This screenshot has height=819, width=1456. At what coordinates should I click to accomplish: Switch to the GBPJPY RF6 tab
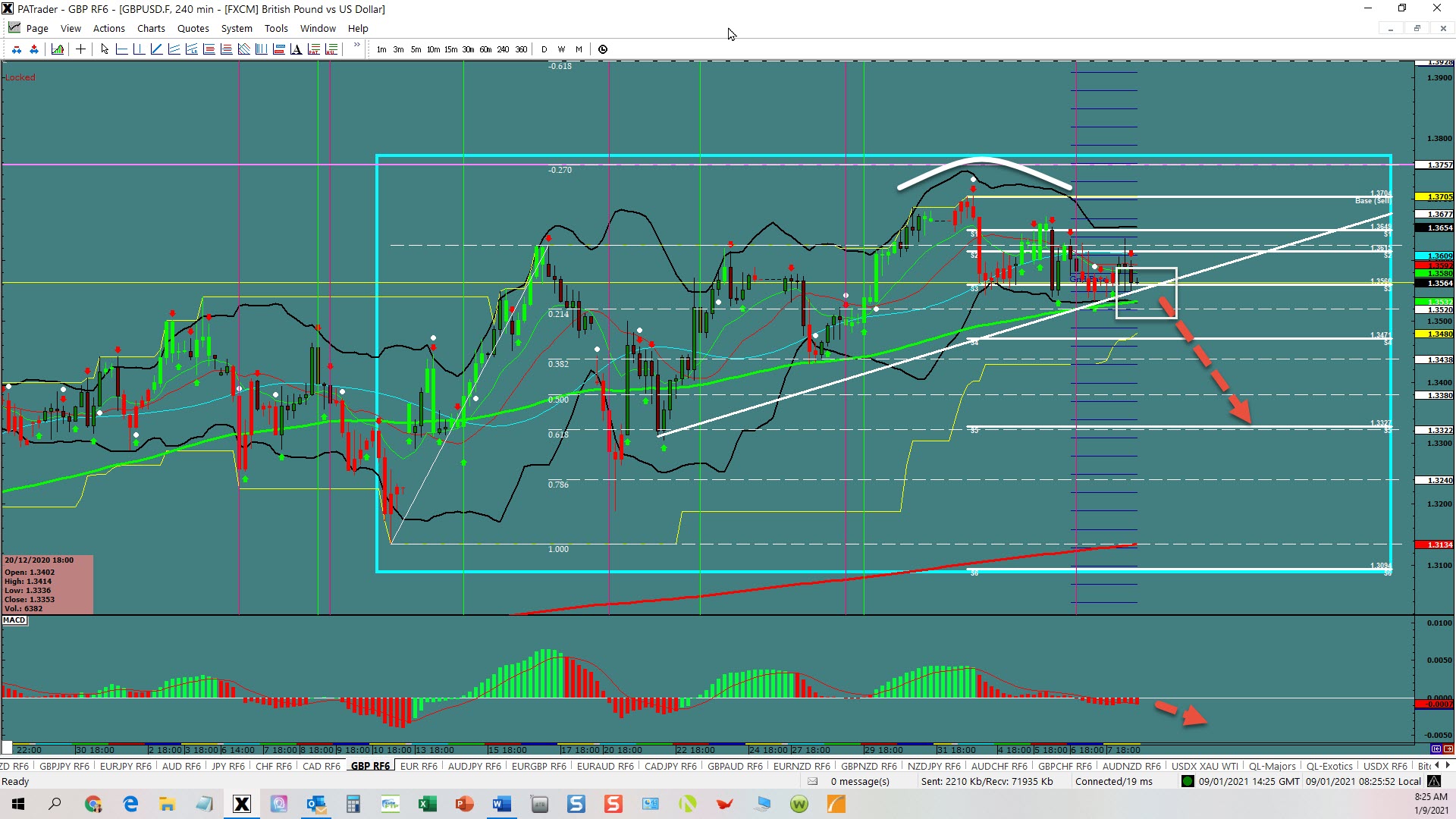(x=64, y=766)
